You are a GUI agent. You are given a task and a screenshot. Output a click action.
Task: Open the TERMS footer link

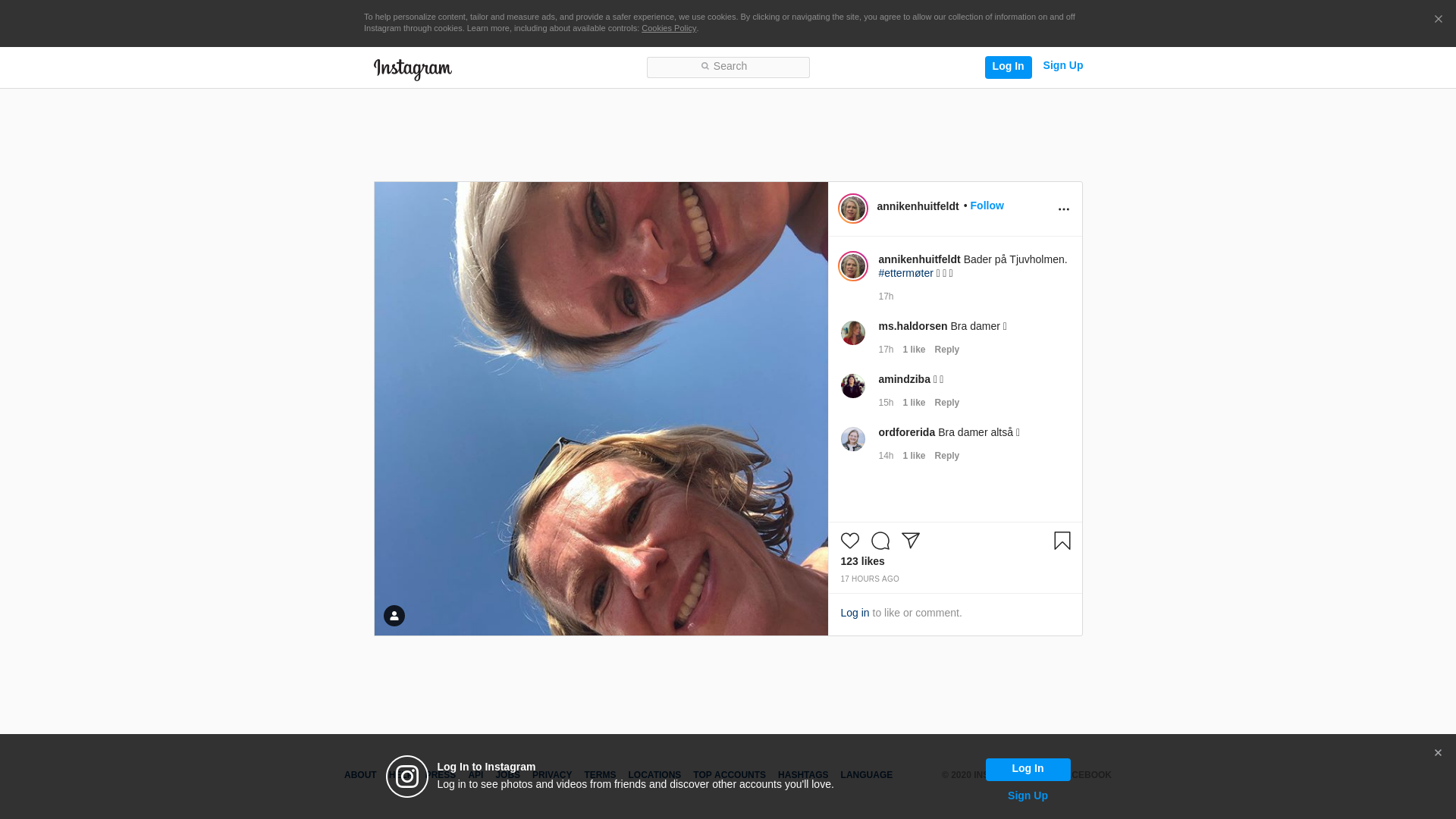(x=600, y=775)
